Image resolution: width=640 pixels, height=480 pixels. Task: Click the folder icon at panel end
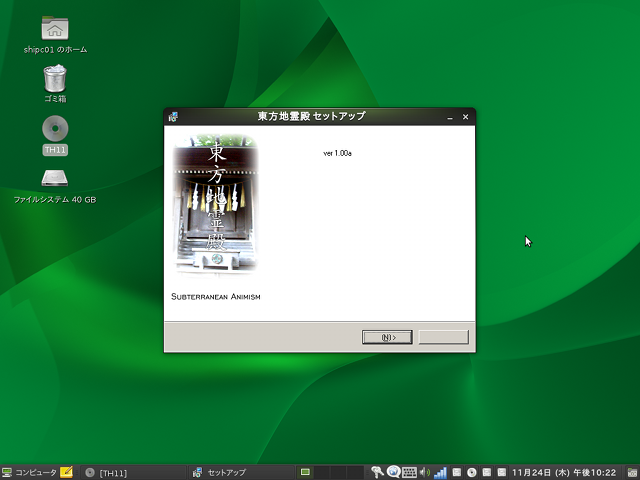pos(633,473)
